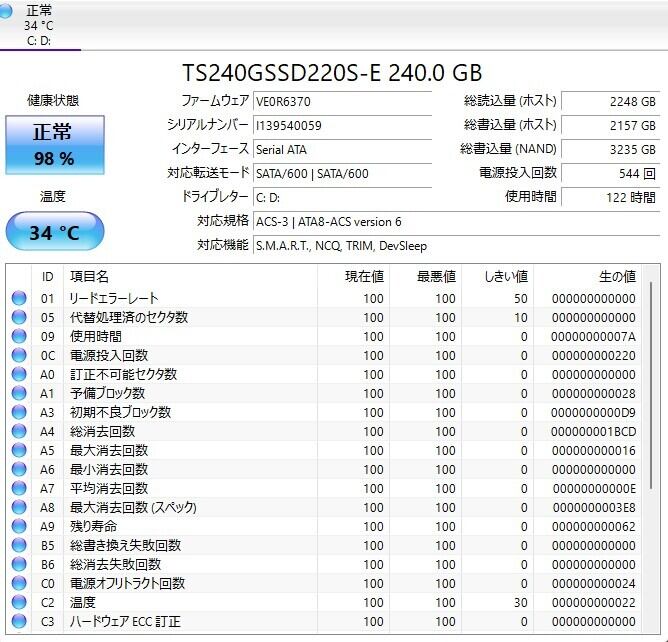Viewport: 668px width, 642px height.
Task: Click the しきい値 column header
Action: click(505, 276)
